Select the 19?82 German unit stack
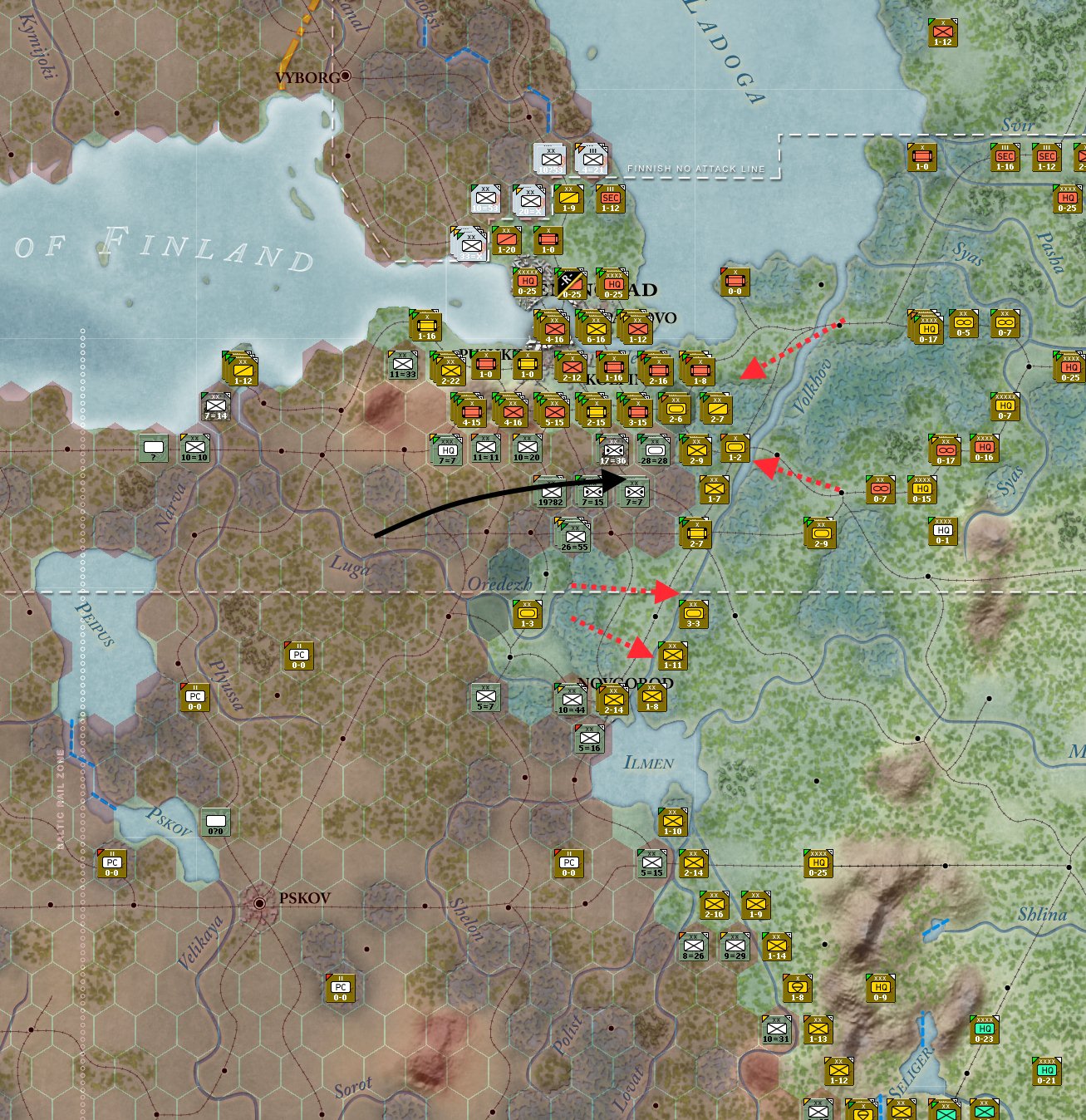This screenshot has height=1120, width=1086. point(549,492)
